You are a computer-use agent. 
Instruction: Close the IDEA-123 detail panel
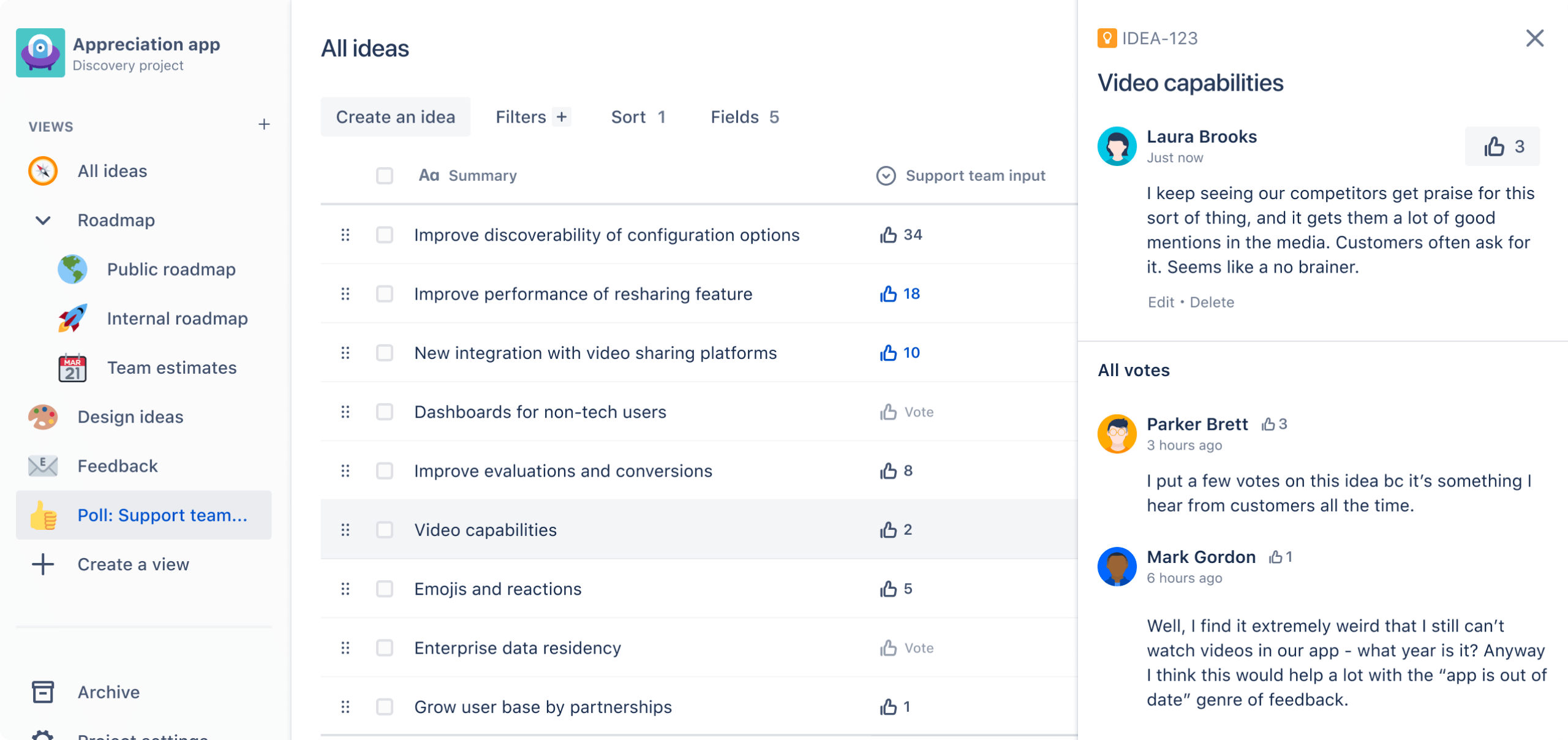pos(1534,39)
